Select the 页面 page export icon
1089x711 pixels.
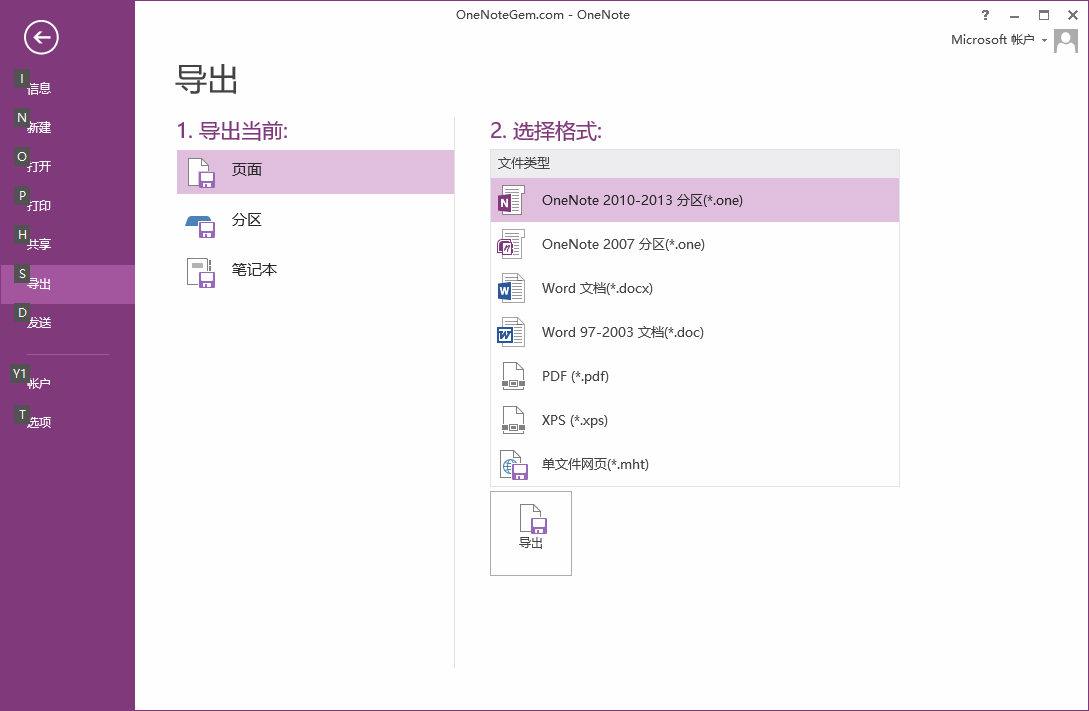[201, 172]
